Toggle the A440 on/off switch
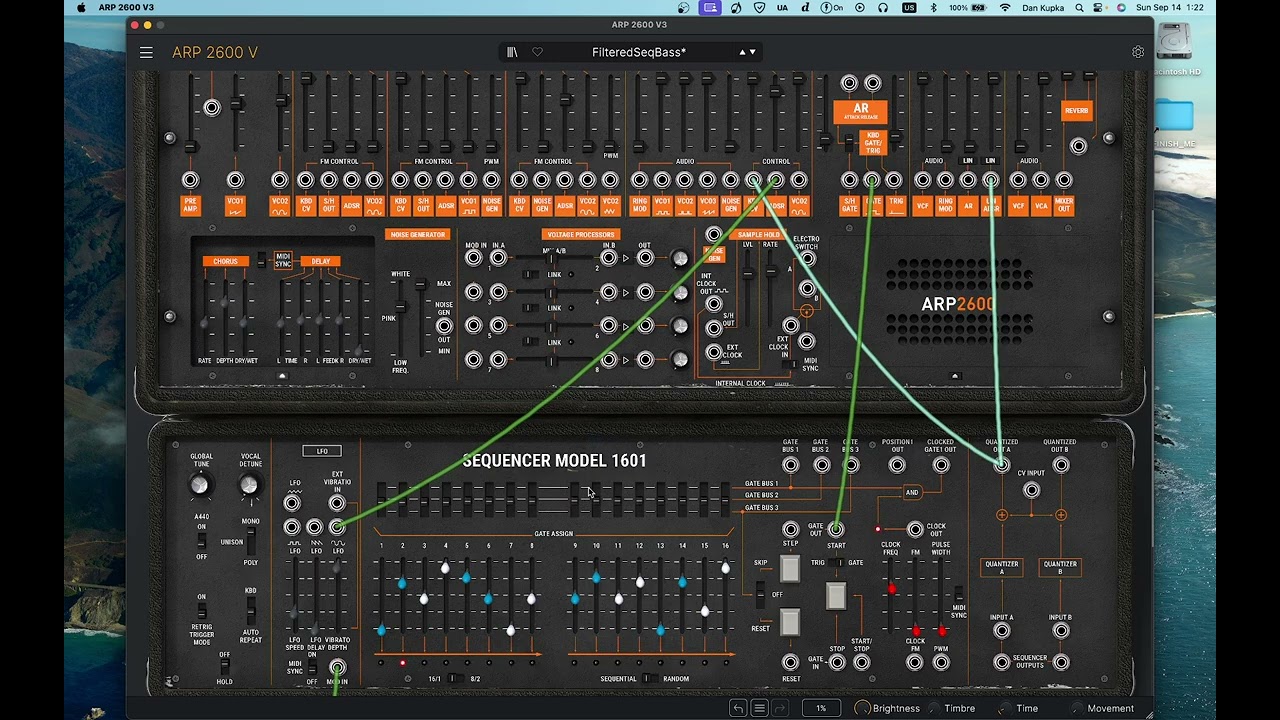 click(202, 541)
